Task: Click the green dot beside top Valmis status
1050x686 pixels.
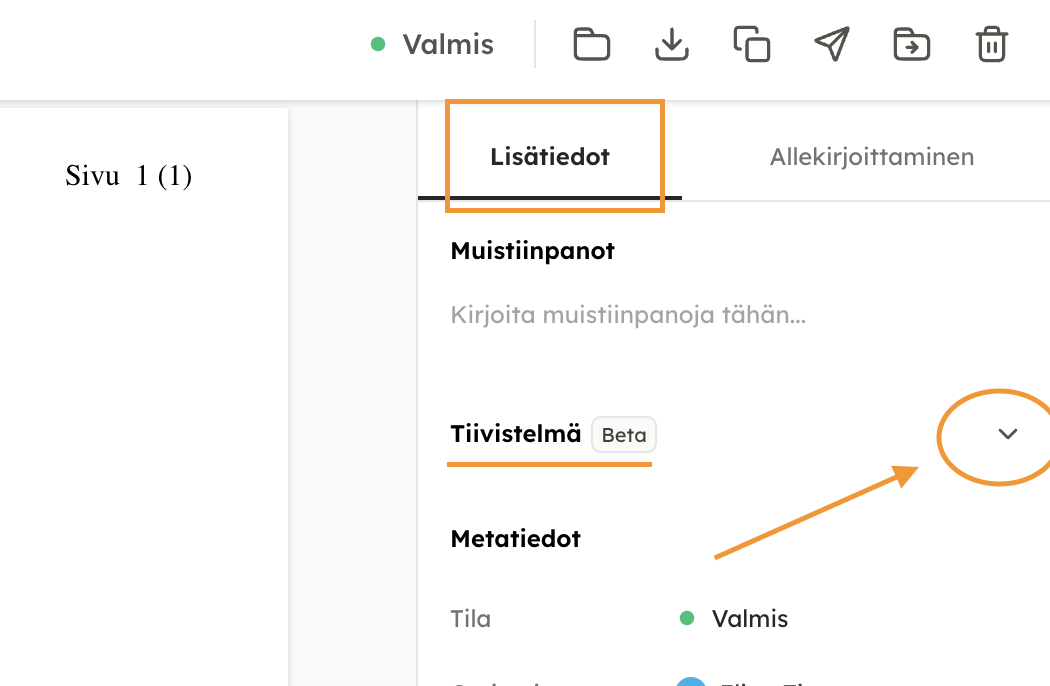Action: click(378, 45)
